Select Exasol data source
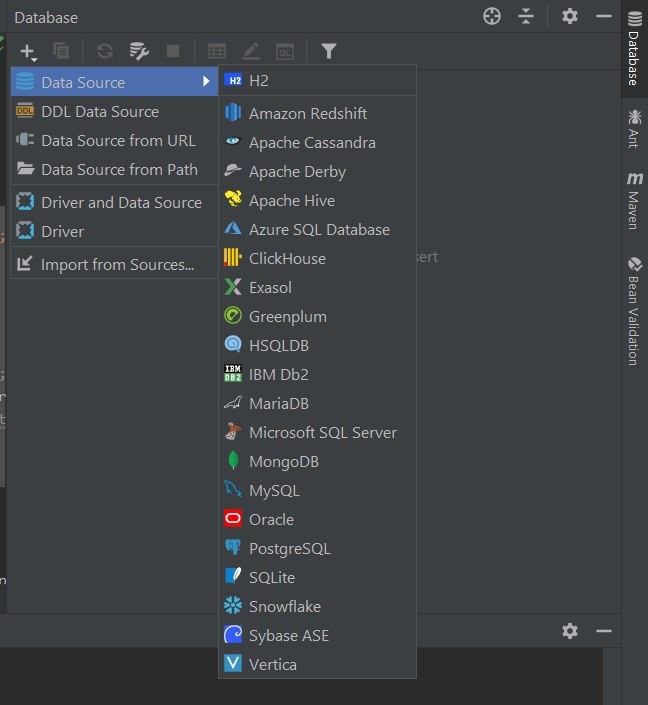 [317, 287]
